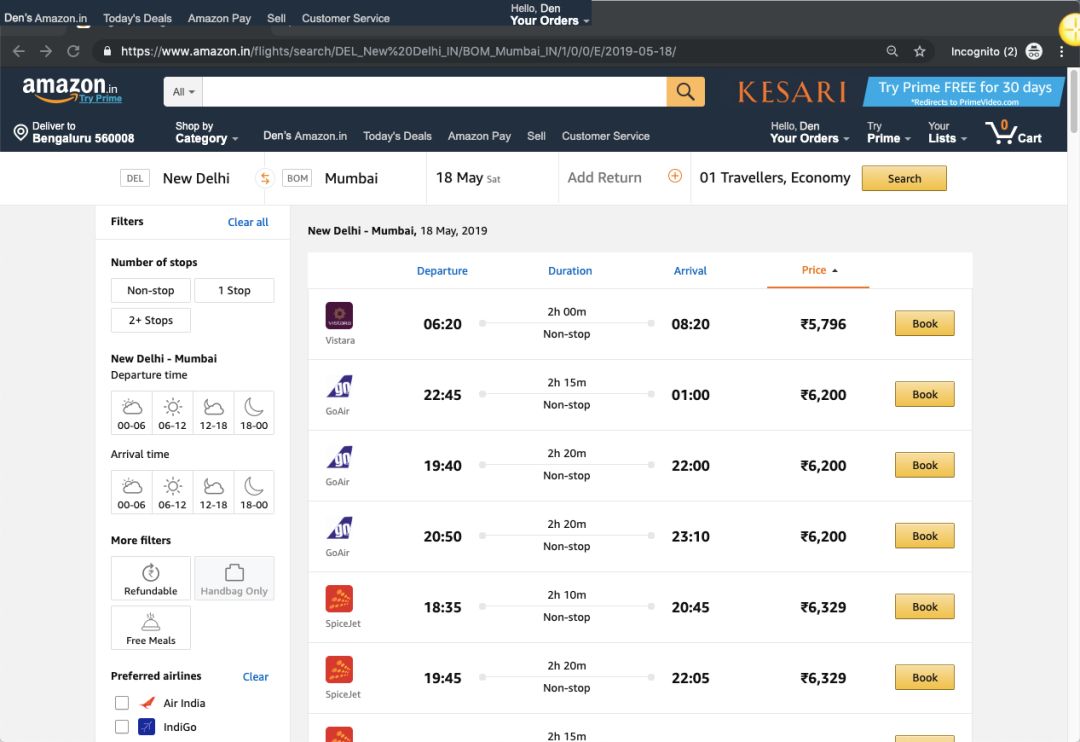
Task: Select 06-12 arrival time filter
Action: point(172,493)
